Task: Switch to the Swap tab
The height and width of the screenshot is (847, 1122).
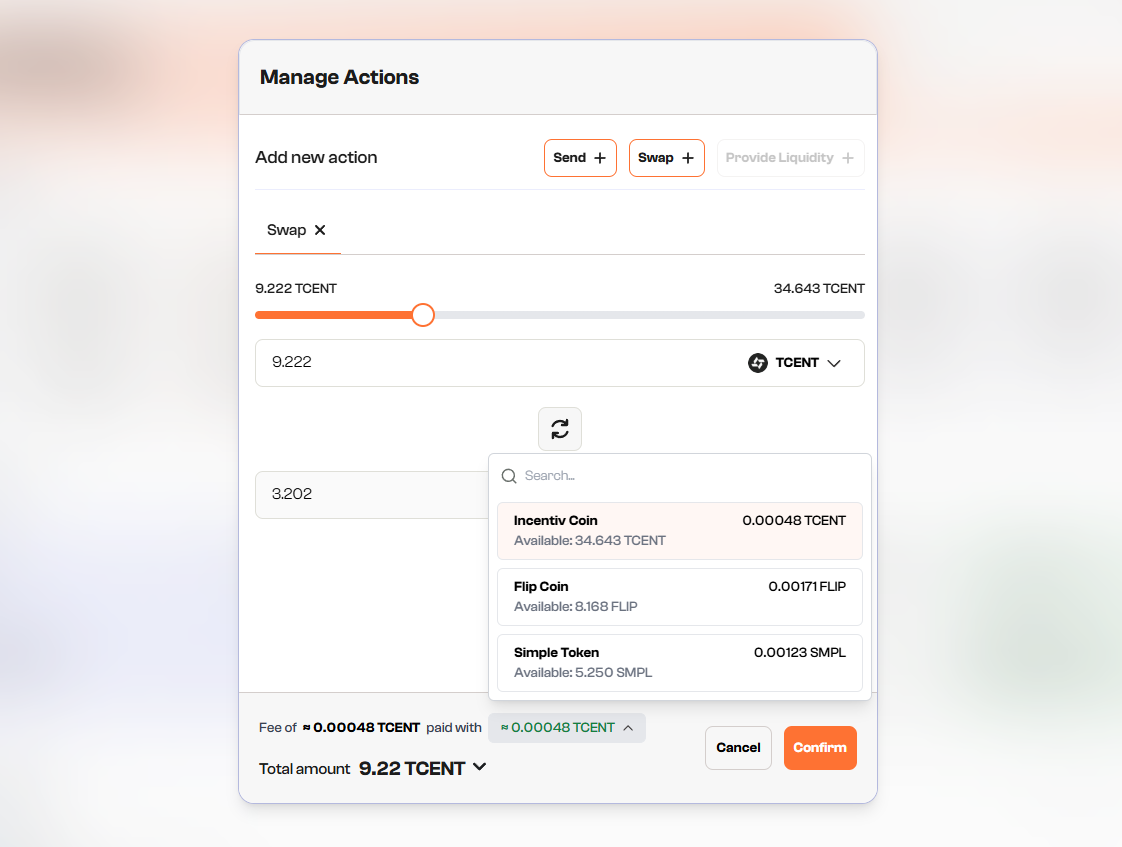Action: (x=287, y=230)
